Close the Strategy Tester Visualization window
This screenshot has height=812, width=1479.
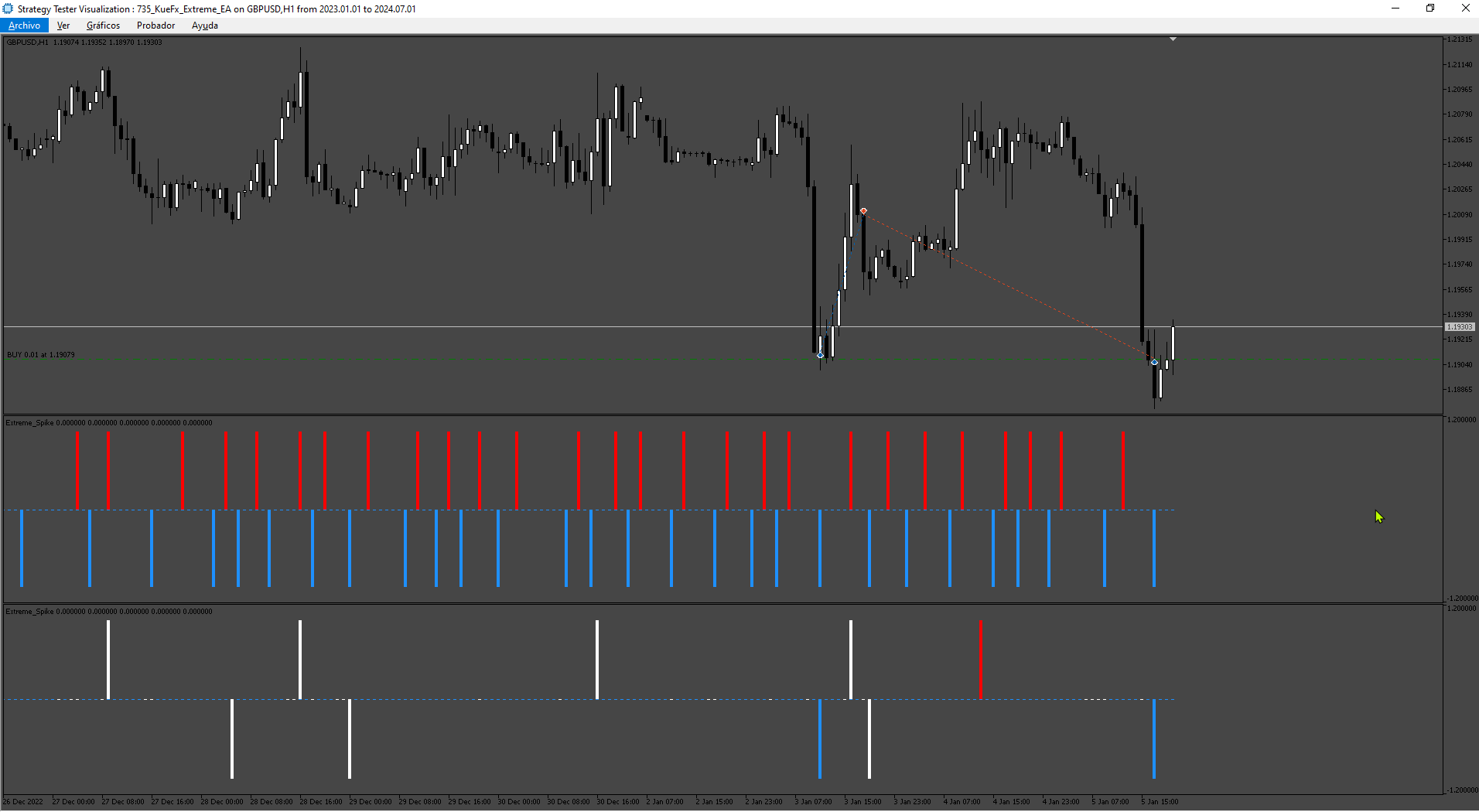pyautogui.click(x=1465, y=9)
